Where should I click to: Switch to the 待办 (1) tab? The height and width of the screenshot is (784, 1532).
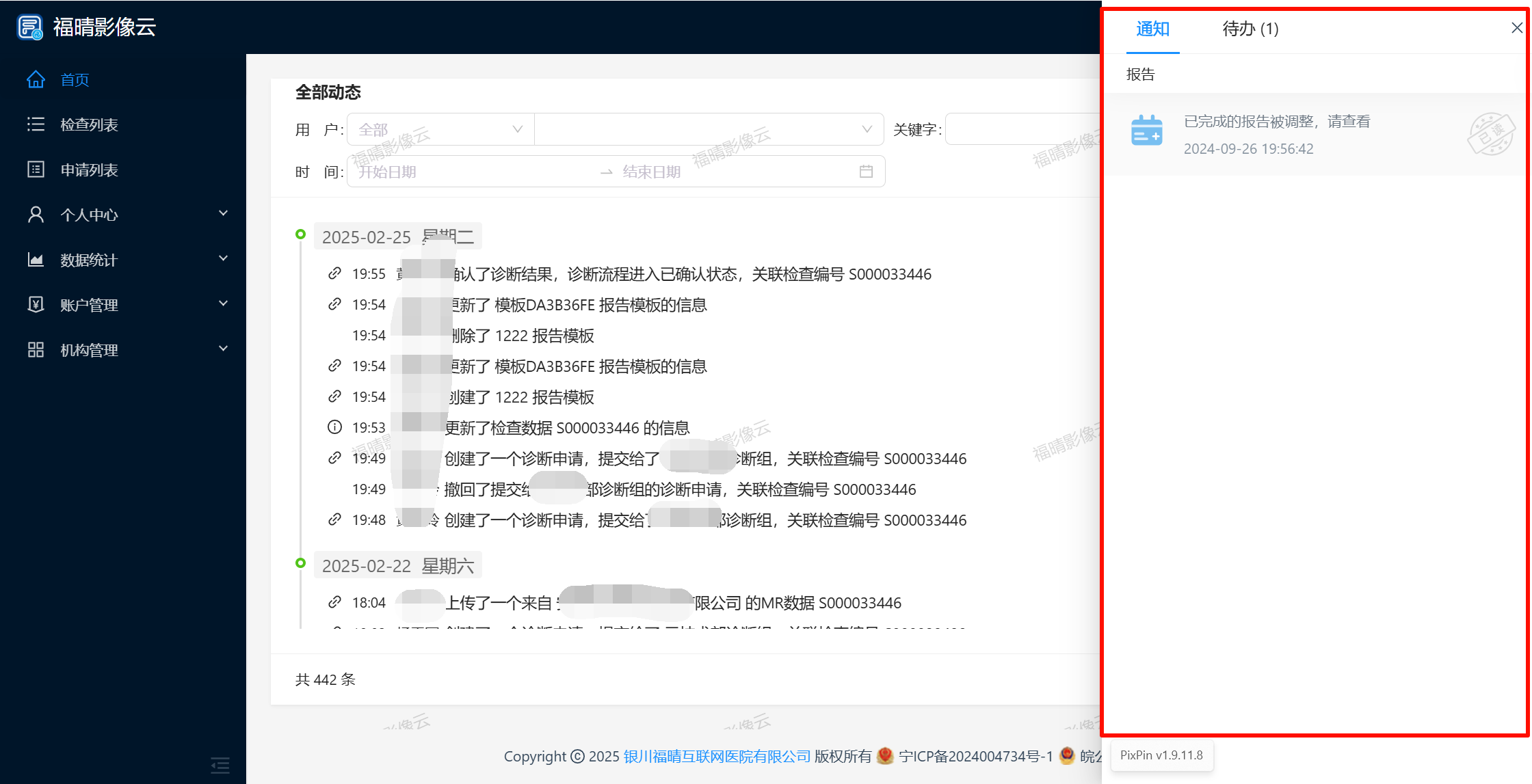[1250, 29]
